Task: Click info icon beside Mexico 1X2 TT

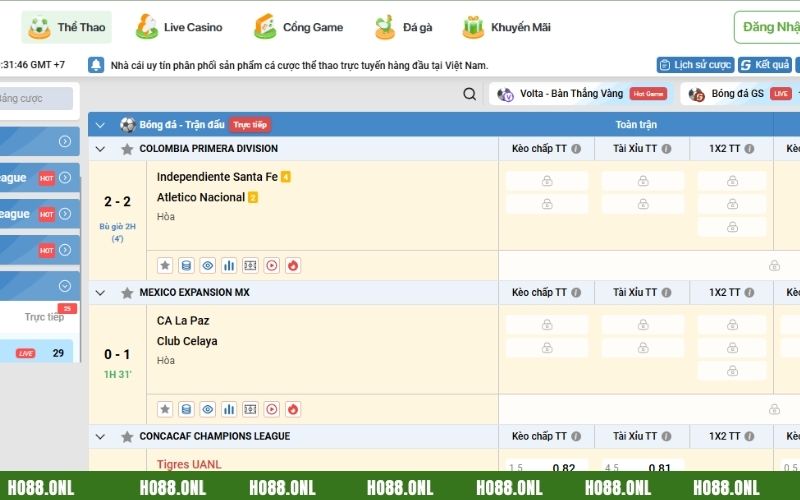Action: click(x=749, y=293)
